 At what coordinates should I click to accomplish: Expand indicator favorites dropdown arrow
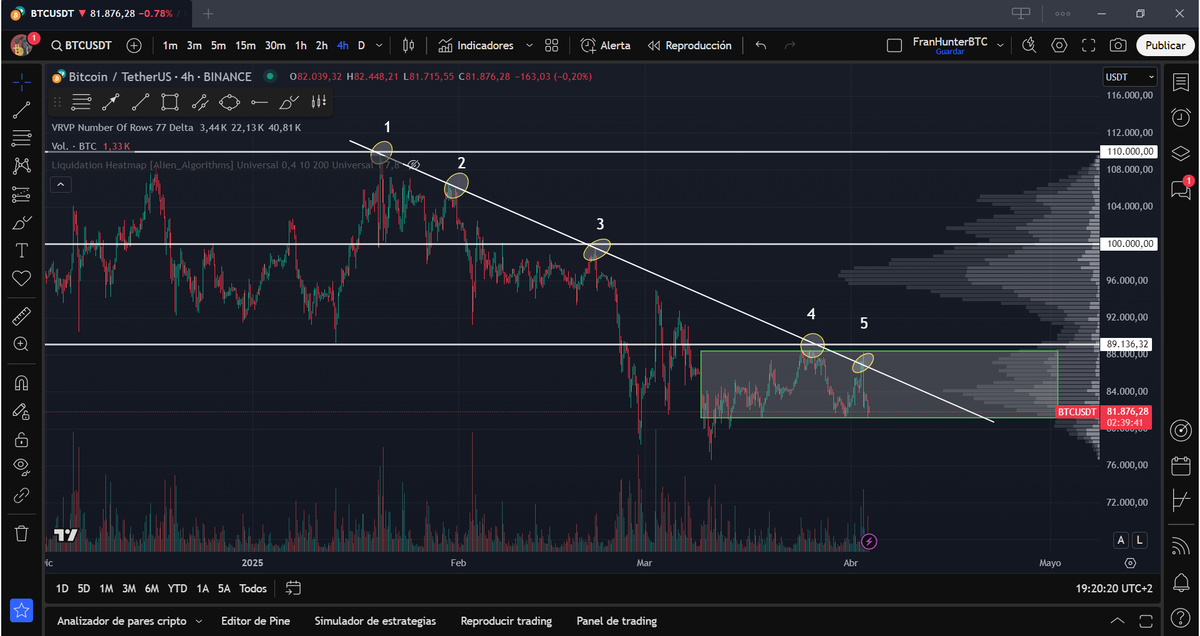528,45
